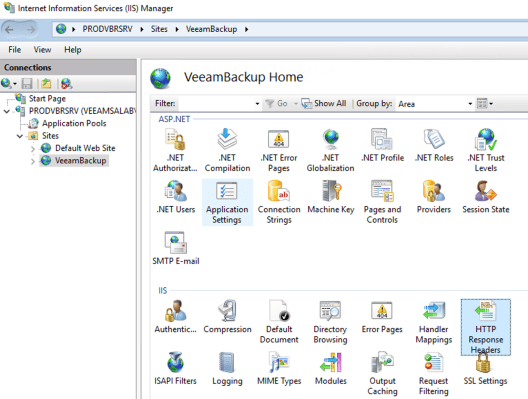Select PRODVBRSRV server in tree
Image resolution: width=528 pixels, height=399 pixels.
pos(82,111)
